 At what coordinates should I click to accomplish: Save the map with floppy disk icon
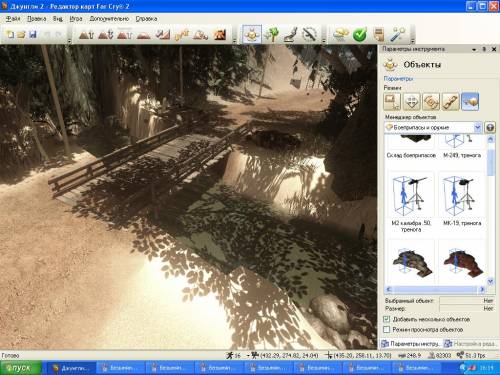[33, 34]
